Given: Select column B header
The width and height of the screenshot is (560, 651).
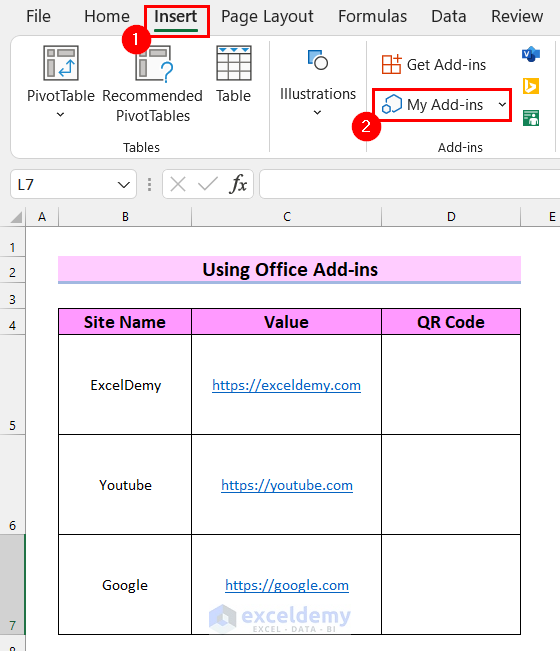Looking at the screenshot, I should [125, 217].
